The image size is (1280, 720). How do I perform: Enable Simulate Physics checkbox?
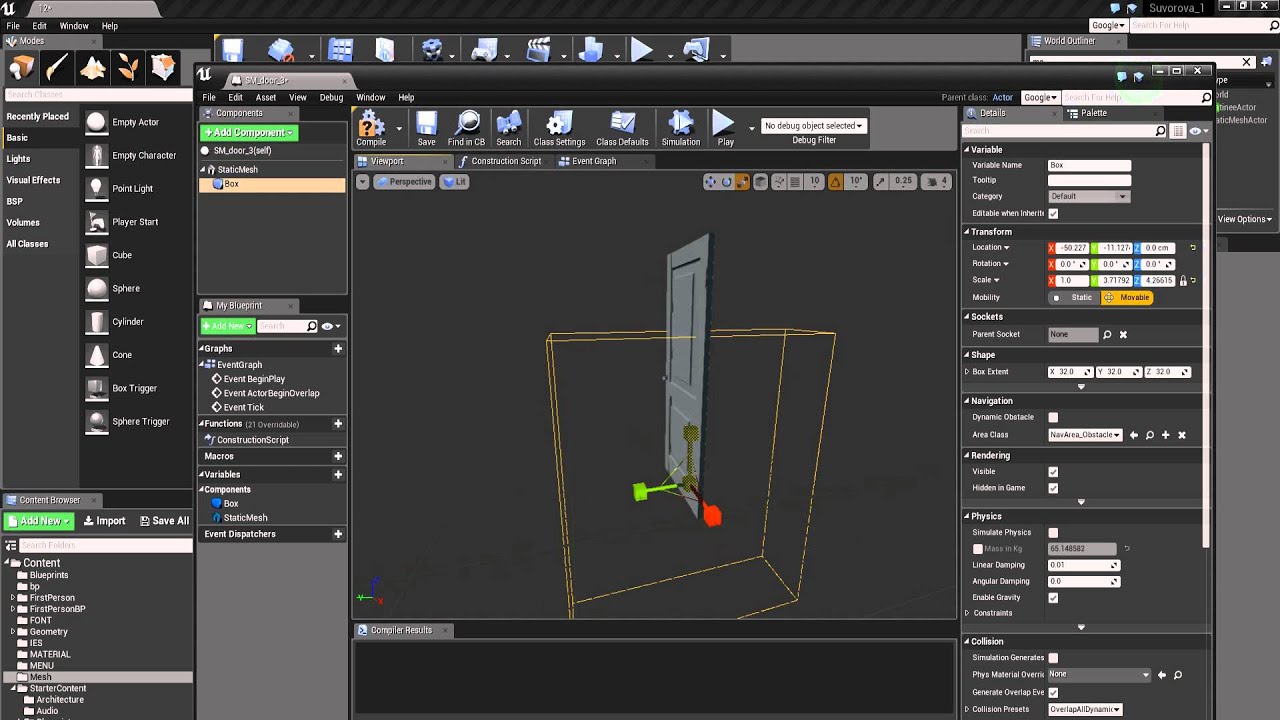click(1053, 533)
